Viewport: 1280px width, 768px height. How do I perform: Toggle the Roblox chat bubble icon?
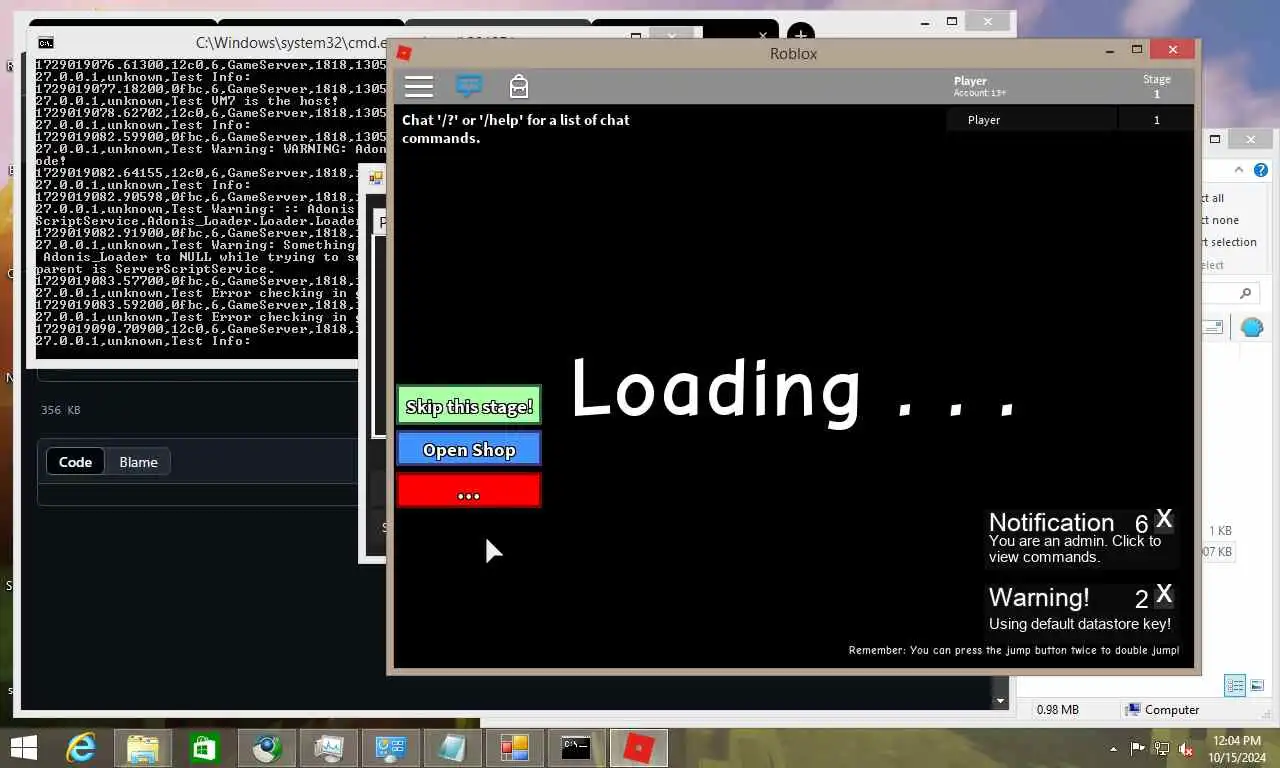pyautogui.click(x=468, y=86)
